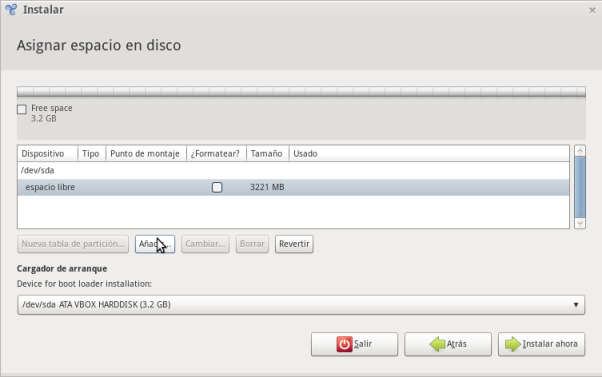Click the 3221 MB size cell

(x=267, y=187)
